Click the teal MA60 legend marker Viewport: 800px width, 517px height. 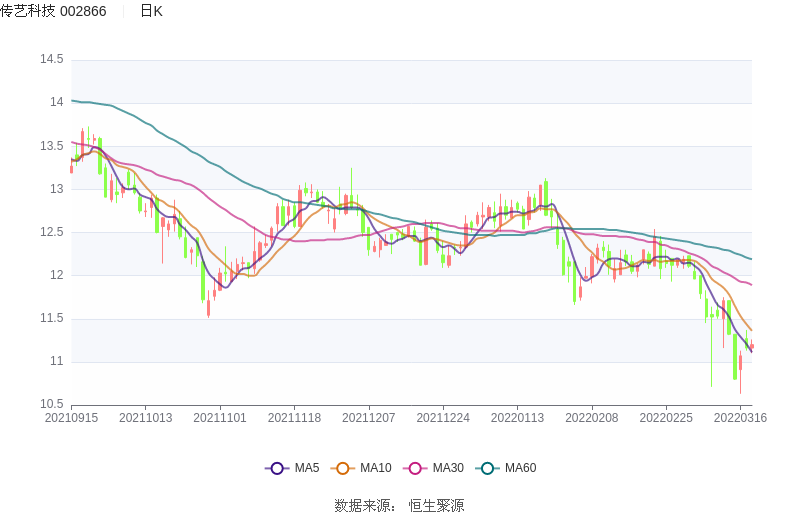point(488,468)
